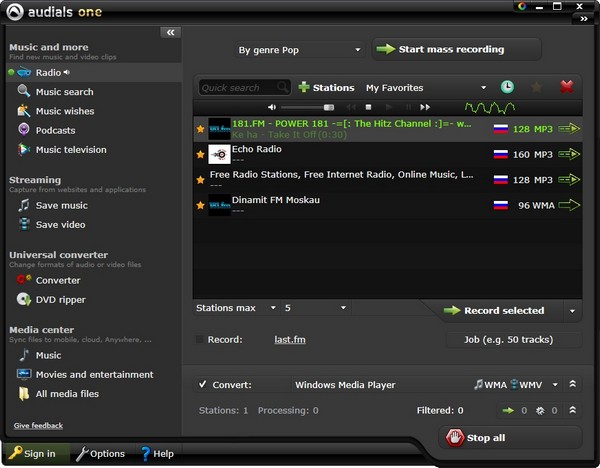Screen dimensions: 600x468
Task: Expand the right panel double-arrow at top
Action: point(584,18)
